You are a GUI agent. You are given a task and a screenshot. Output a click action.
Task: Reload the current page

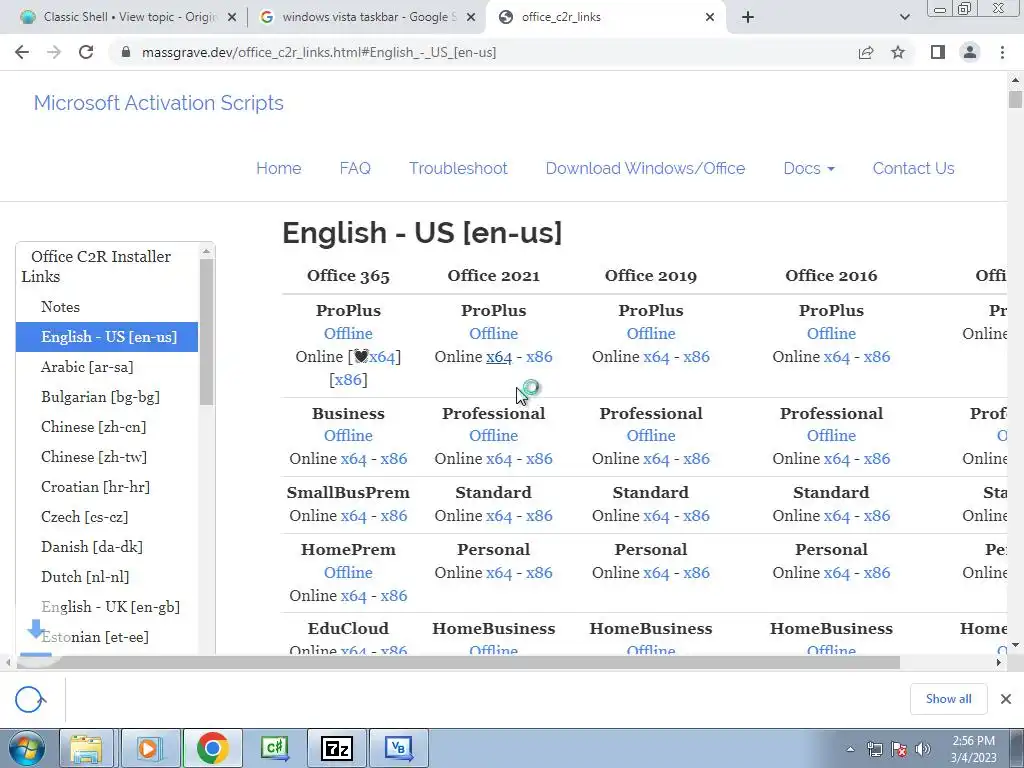(x=86, y=52)
